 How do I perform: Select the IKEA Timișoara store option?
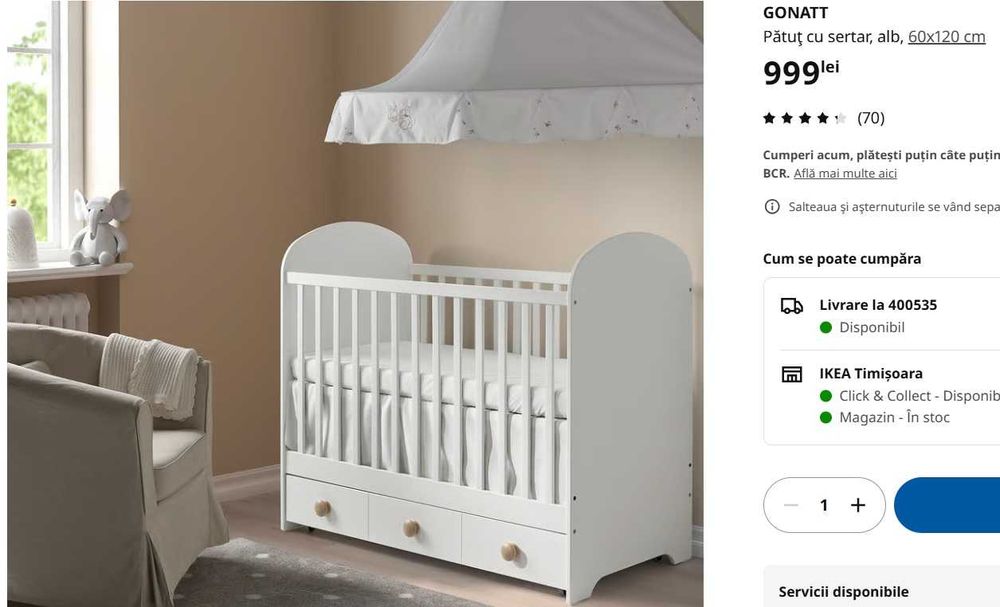coord(871,373)
